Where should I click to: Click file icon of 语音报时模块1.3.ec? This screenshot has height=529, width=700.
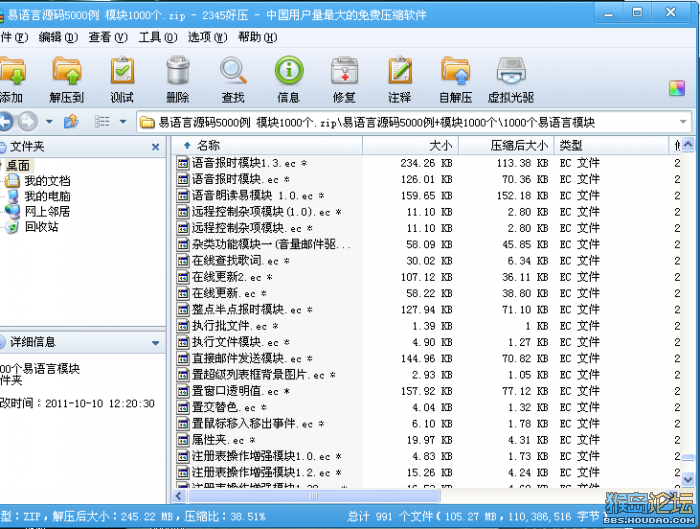pos(183,163)
